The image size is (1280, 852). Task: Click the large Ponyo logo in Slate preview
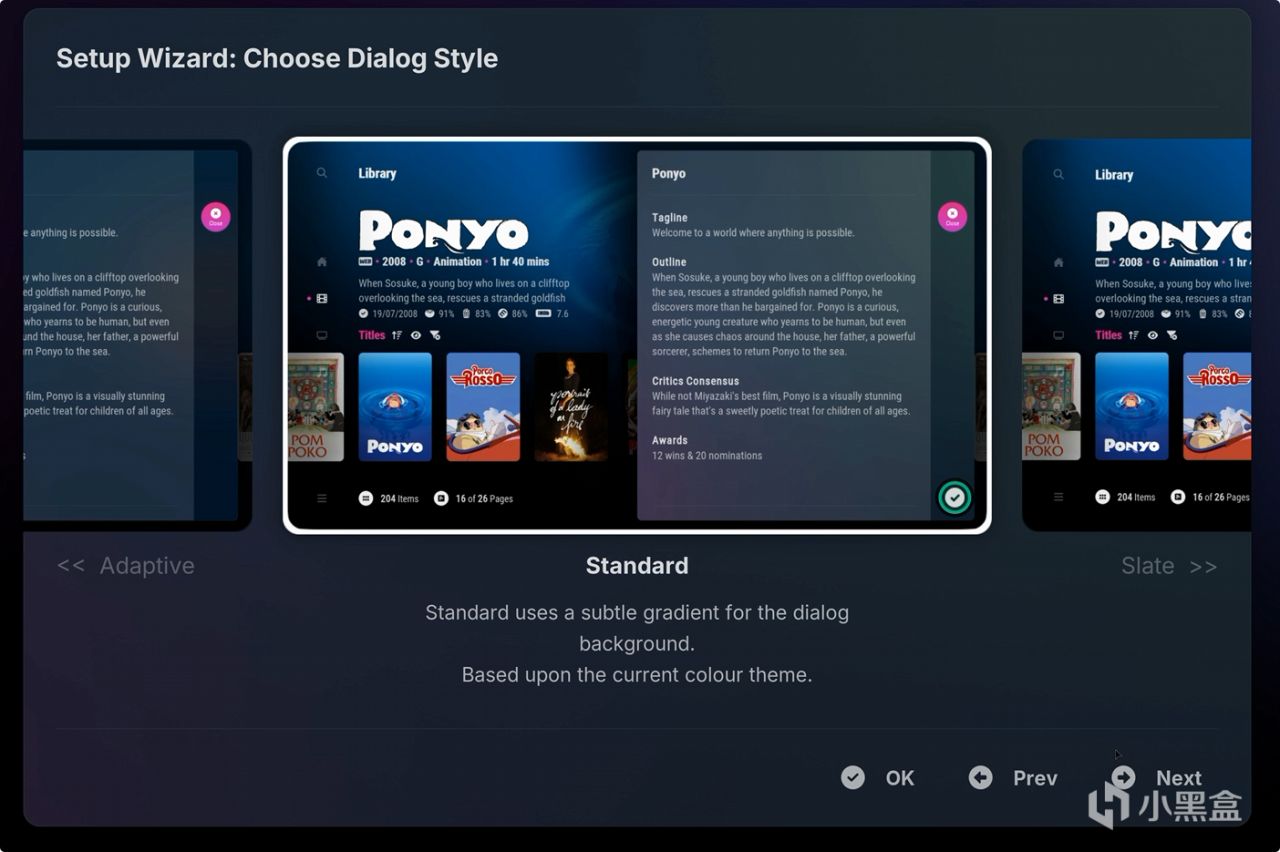coord(1173,231)
